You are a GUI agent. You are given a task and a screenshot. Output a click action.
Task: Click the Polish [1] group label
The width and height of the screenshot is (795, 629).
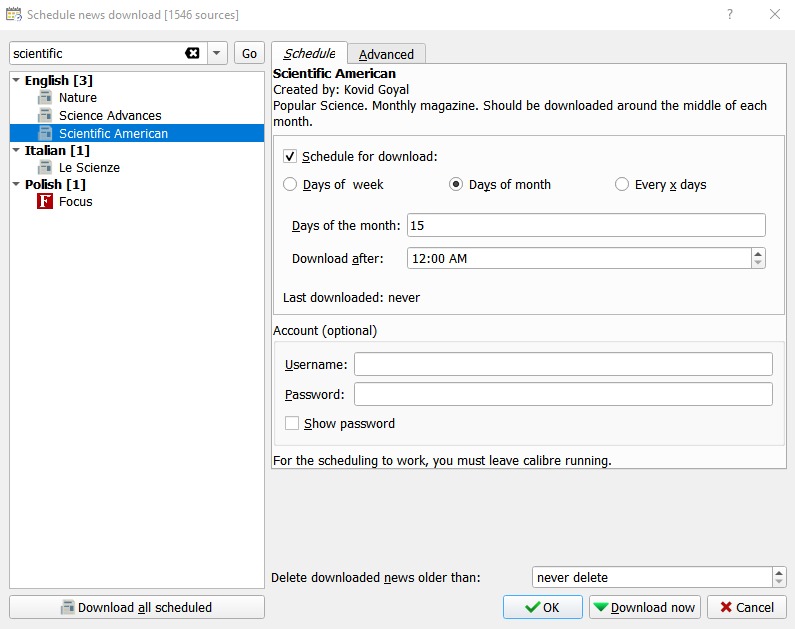coord(55,184)
